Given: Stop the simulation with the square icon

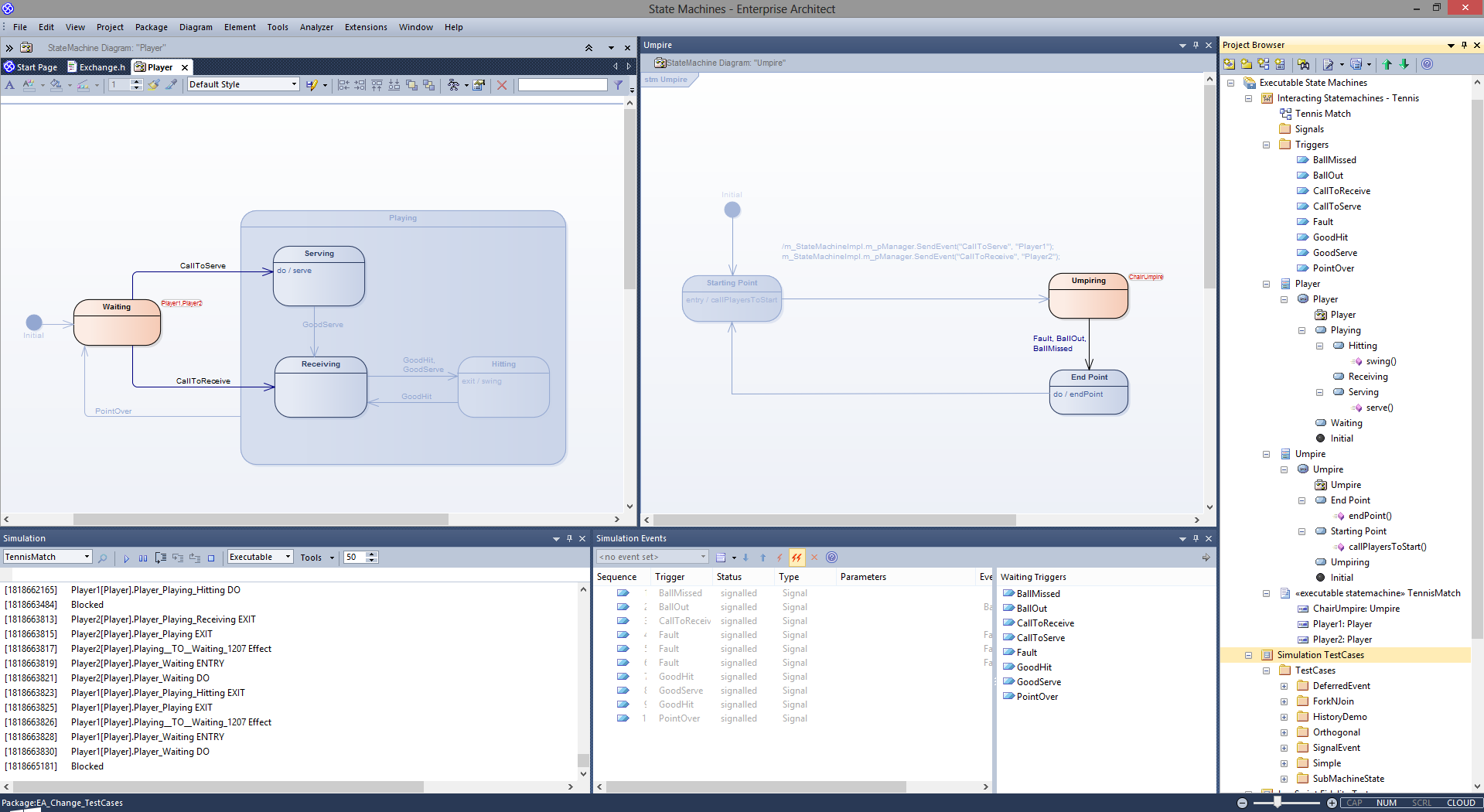Looking at the screenshot, I should [x=211, y=558].
